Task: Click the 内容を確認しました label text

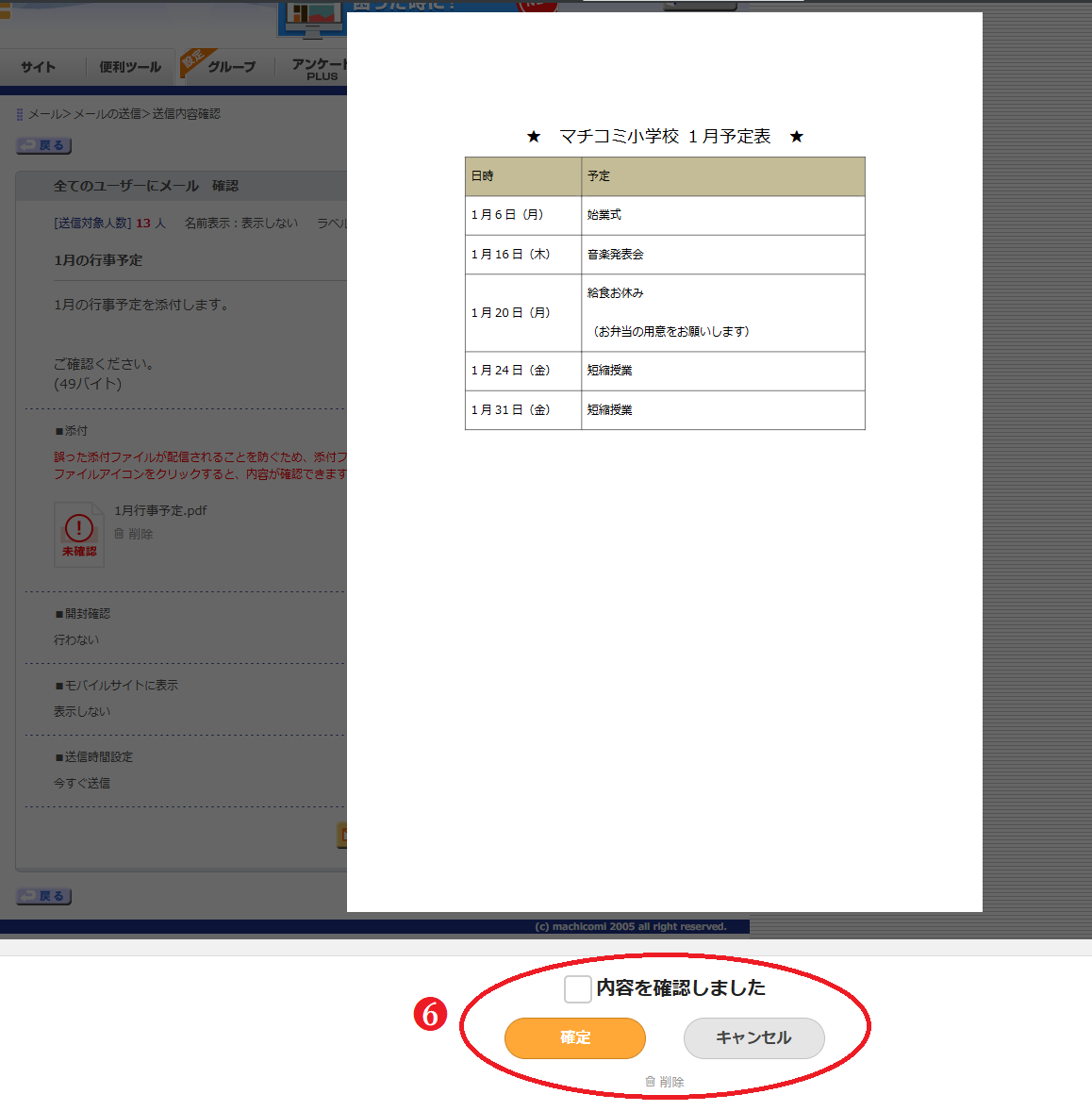Action: [681, 987]
